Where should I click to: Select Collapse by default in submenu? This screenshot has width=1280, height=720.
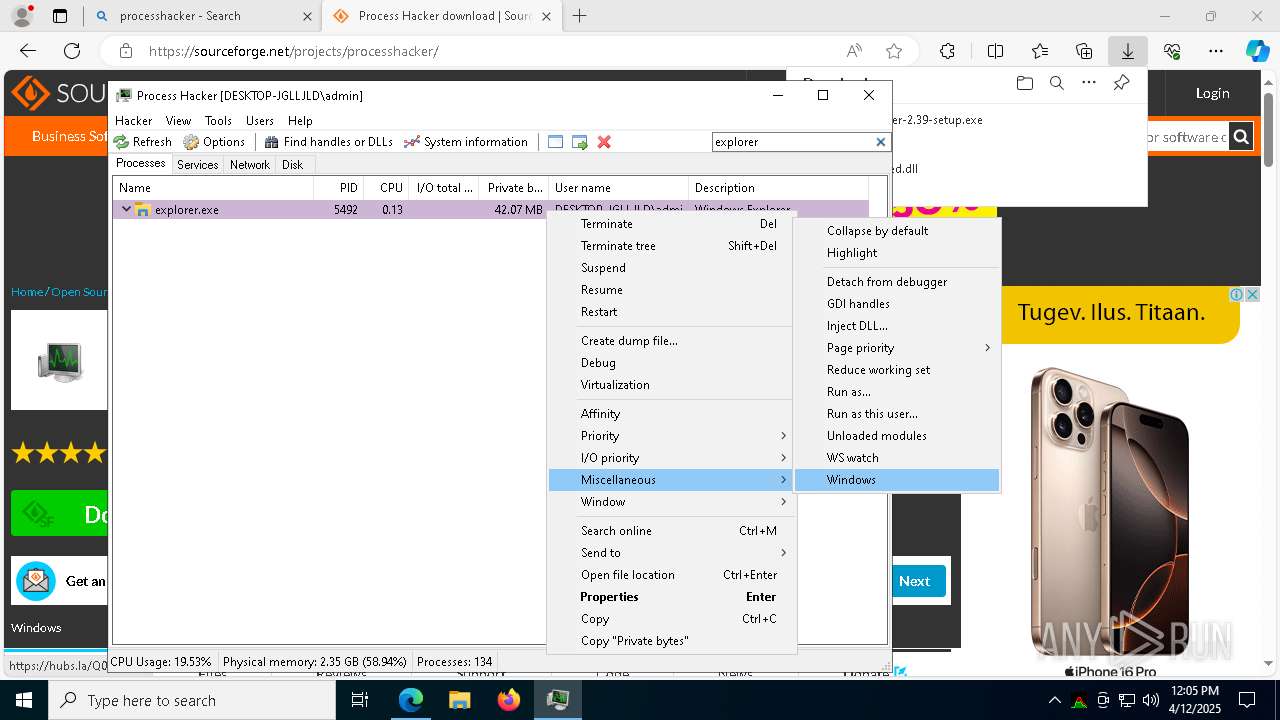pyautogui.click(x=897, y=231)
